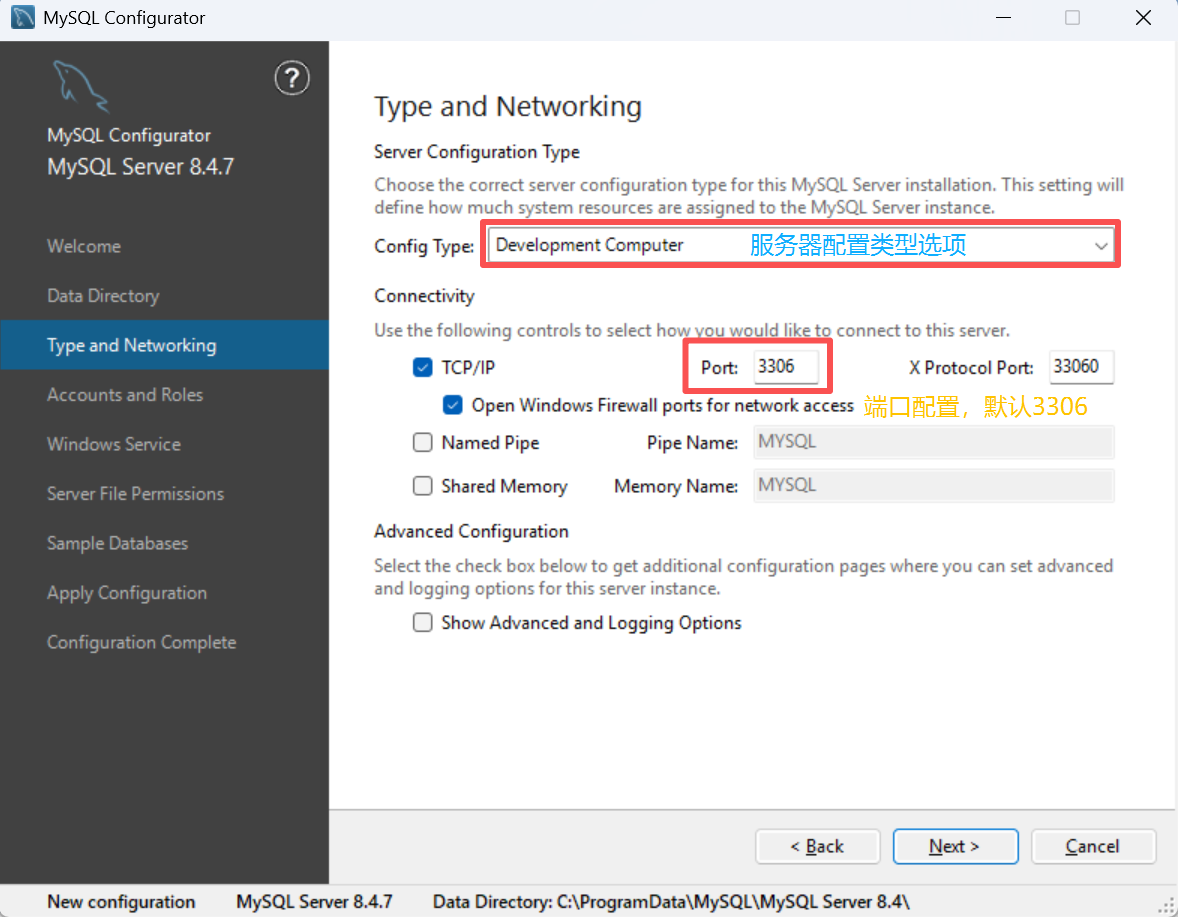Click the Port field showing 3306
This screenshot has width=1178, height=917.
click(786, 366)
